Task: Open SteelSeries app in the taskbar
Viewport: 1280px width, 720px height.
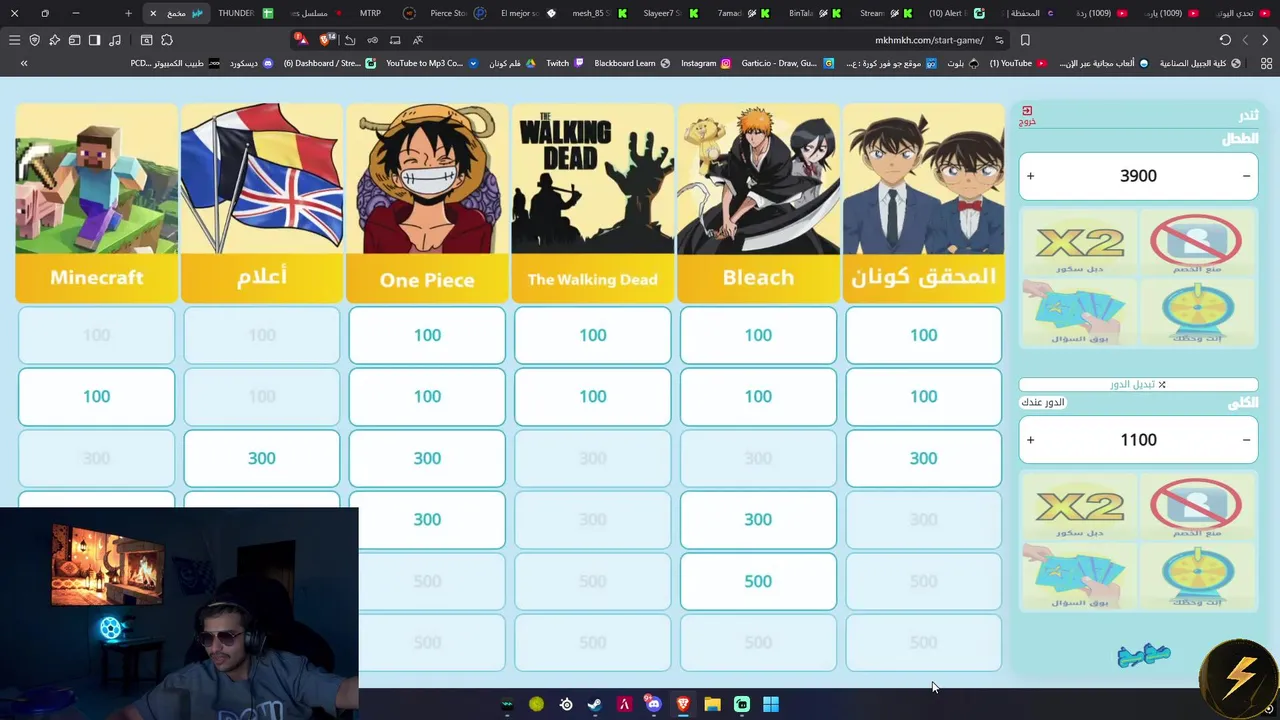Action: [566, 704]
